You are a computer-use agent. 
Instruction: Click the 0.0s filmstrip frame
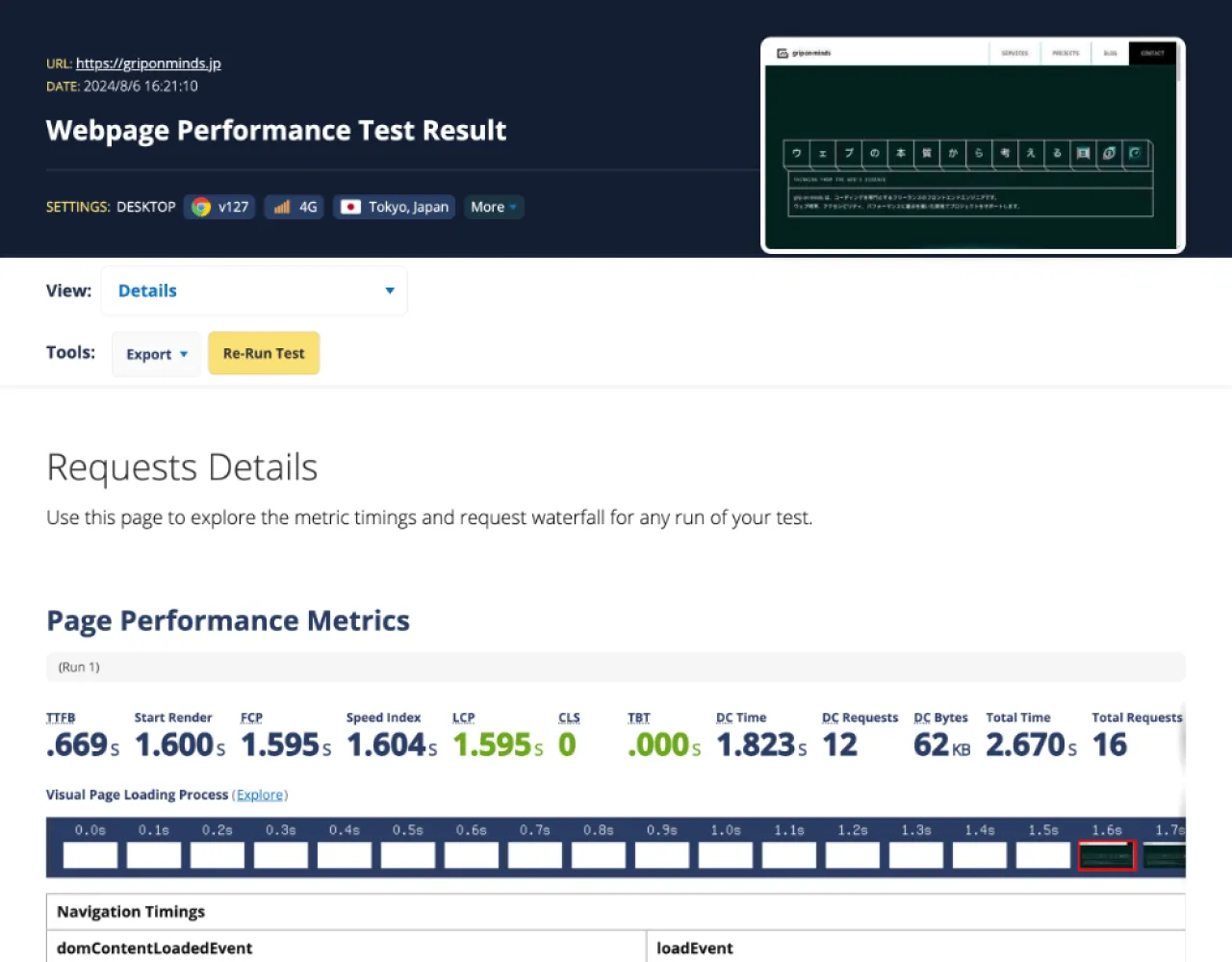click(x=90, y=854)
